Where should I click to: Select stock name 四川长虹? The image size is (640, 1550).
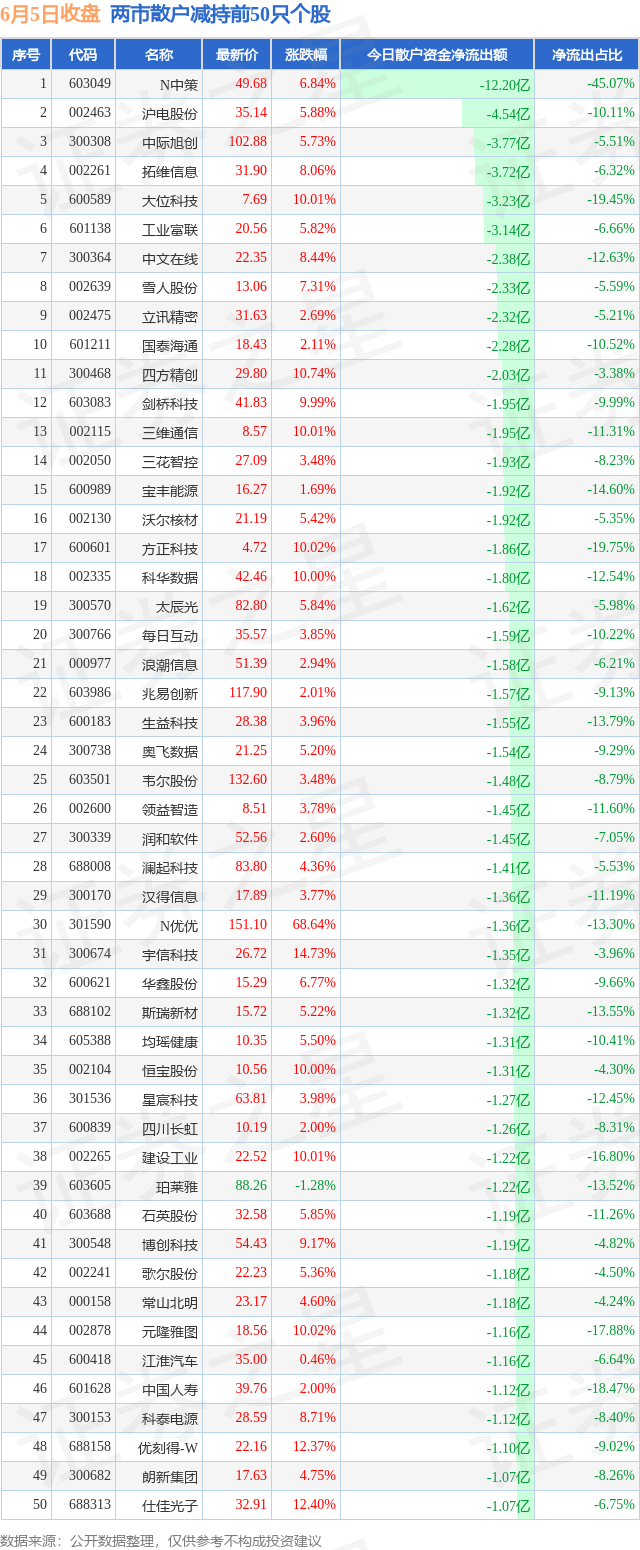170,1128
